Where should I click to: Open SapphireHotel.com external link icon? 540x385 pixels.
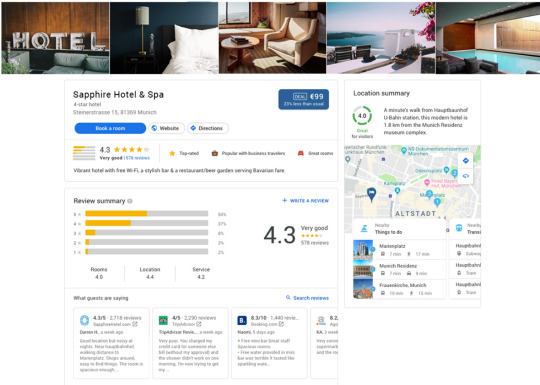(135, 324)
